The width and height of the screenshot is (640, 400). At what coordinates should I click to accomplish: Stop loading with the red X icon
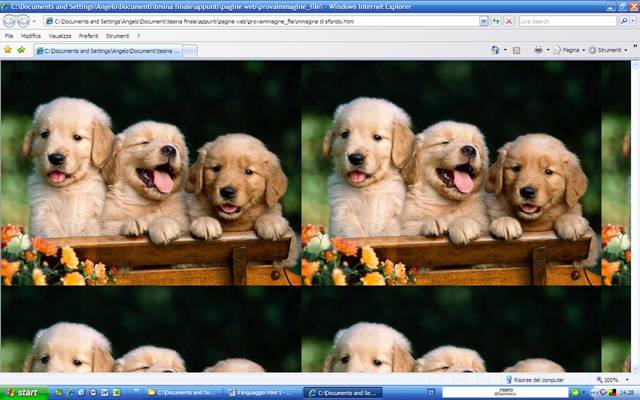(509, 21)
